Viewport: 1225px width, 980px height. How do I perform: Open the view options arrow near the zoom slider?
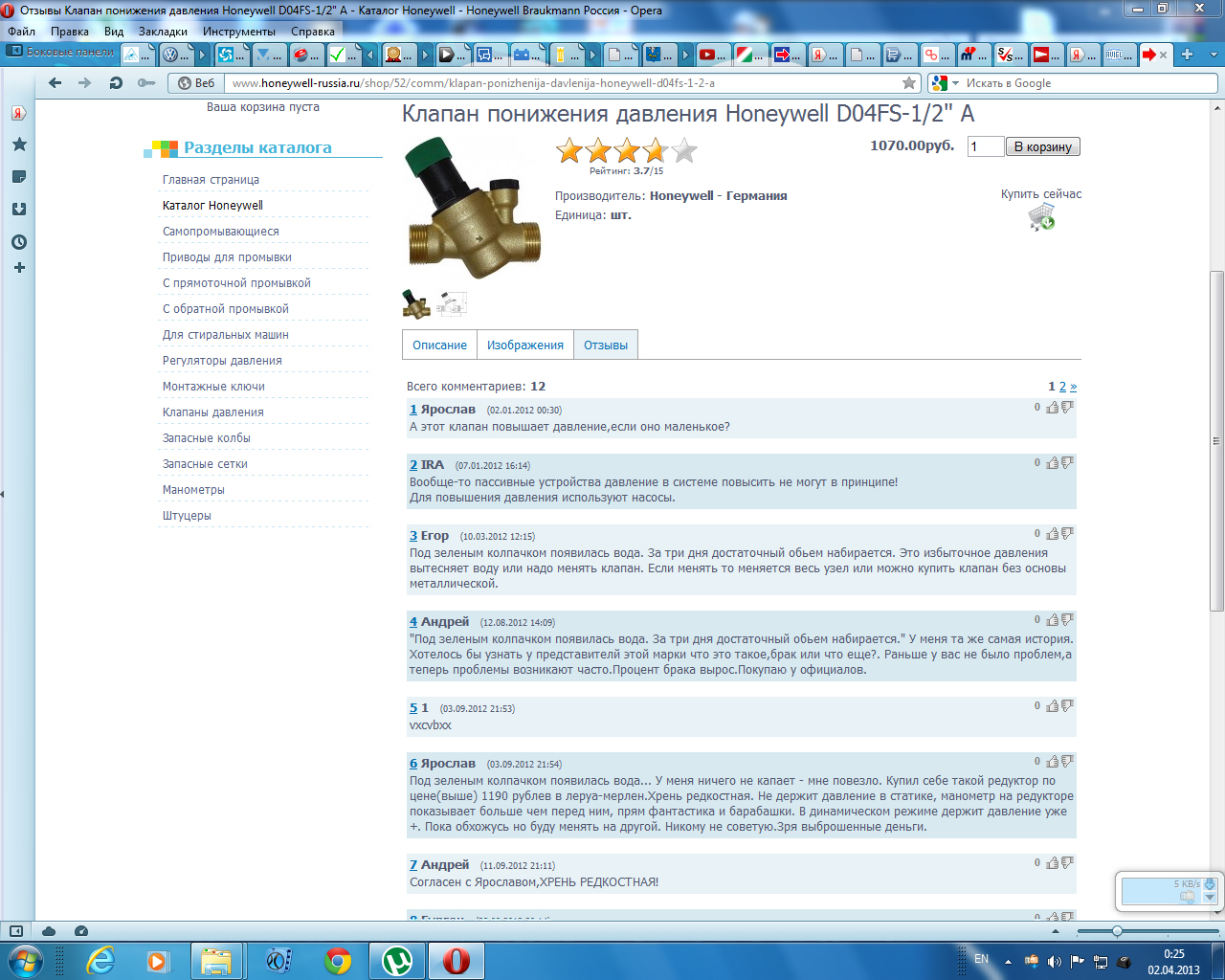[x=1056, y=931]
